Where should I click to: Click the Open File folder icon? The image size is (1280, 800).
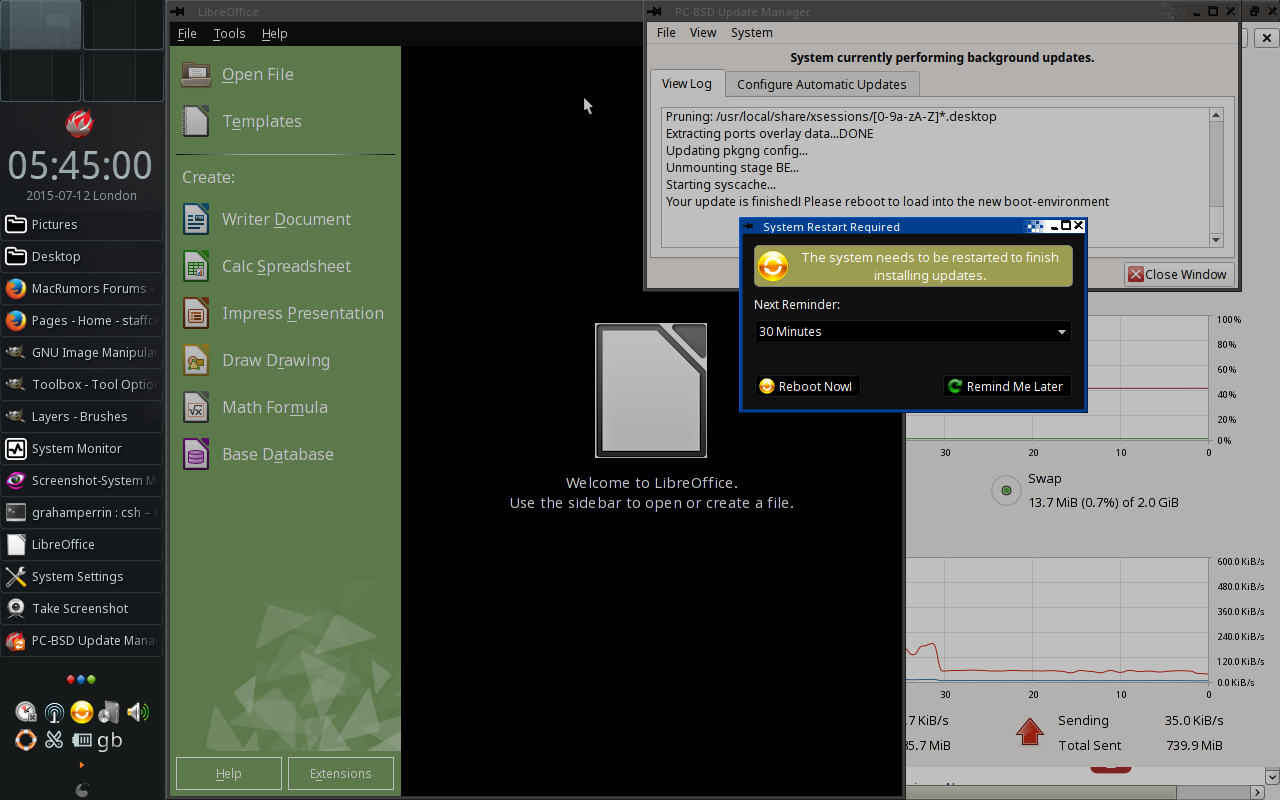click(x=196, y=74)
